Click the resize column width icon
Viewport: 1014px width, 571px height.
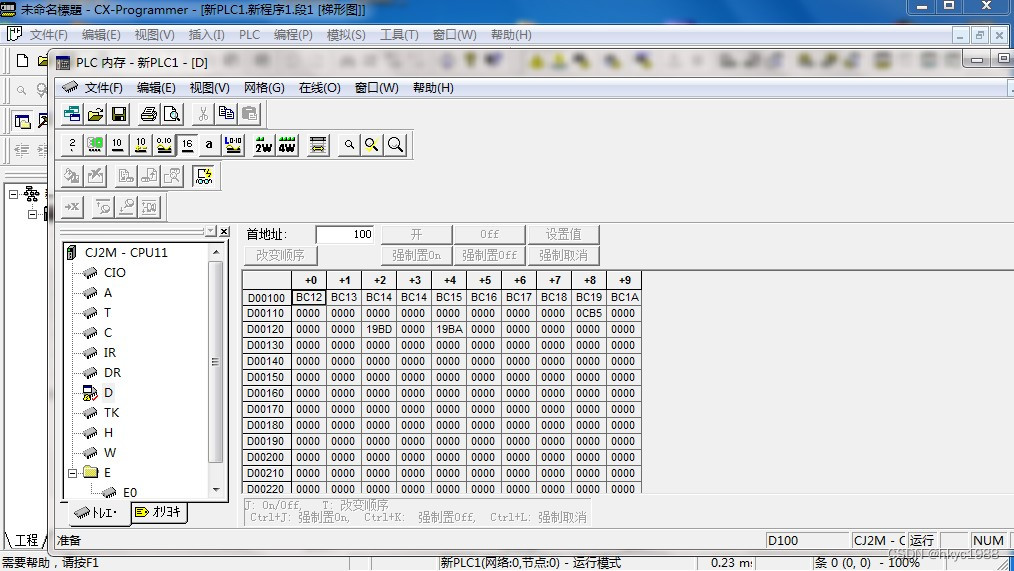pos(318,145)
